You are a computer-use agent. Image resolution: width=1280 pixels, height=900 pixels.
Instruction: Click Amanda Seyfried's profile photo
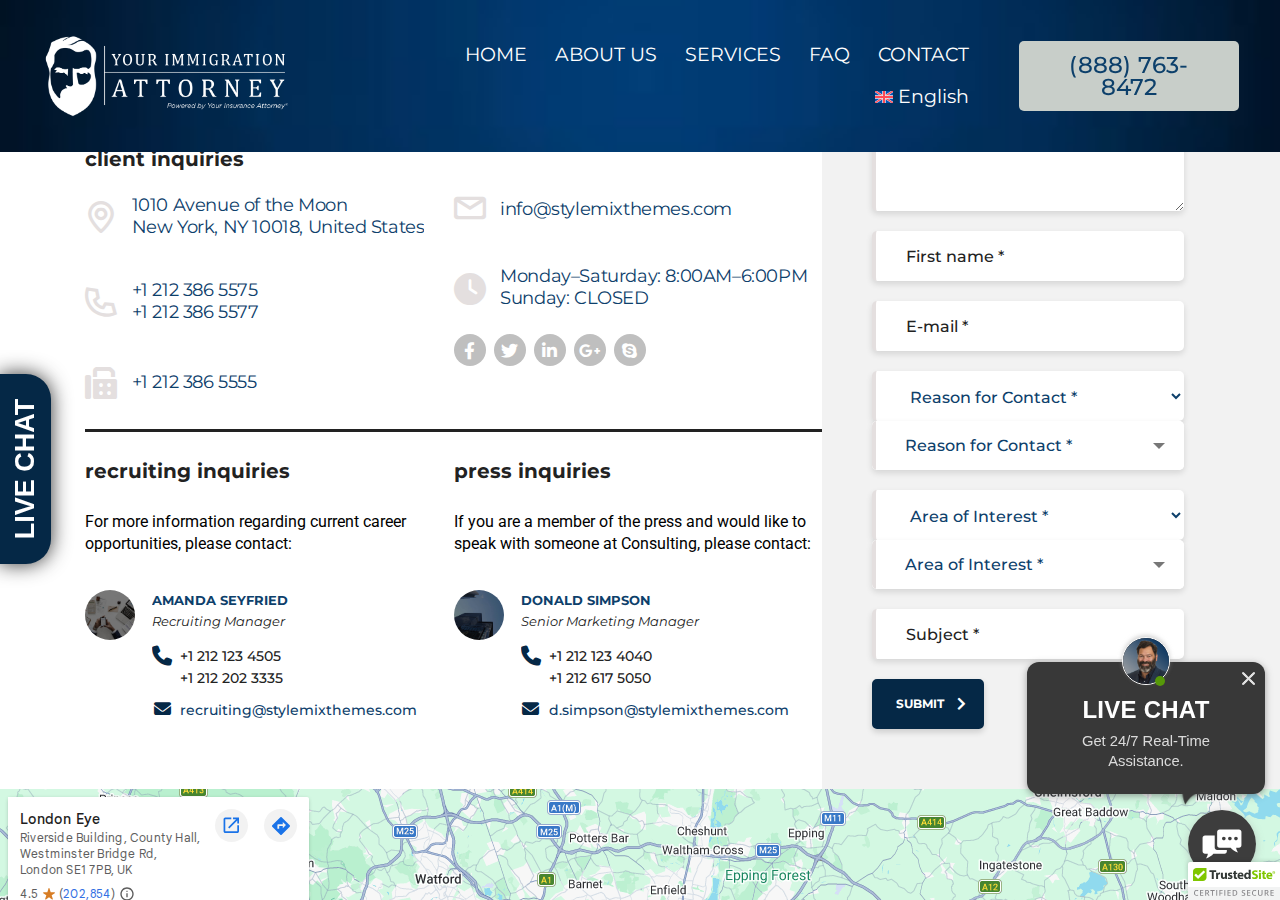click(110, 615)
